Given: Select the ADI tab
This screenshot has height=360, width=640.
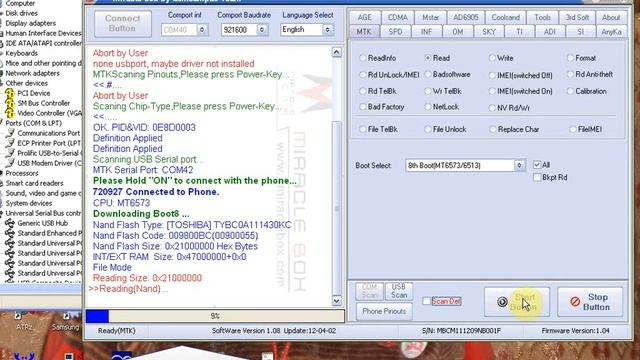Looking at the screenshot, I should tap(549, 32).
